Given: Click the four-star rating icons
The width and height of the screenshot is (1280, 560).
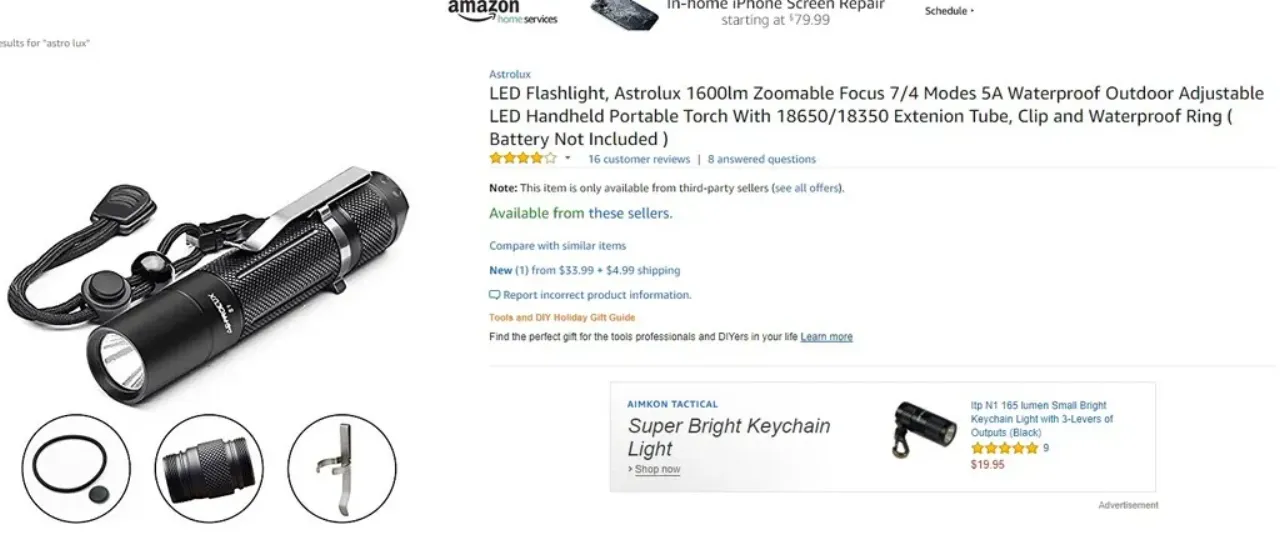Looking at the screenshot, I should point(522,159).
